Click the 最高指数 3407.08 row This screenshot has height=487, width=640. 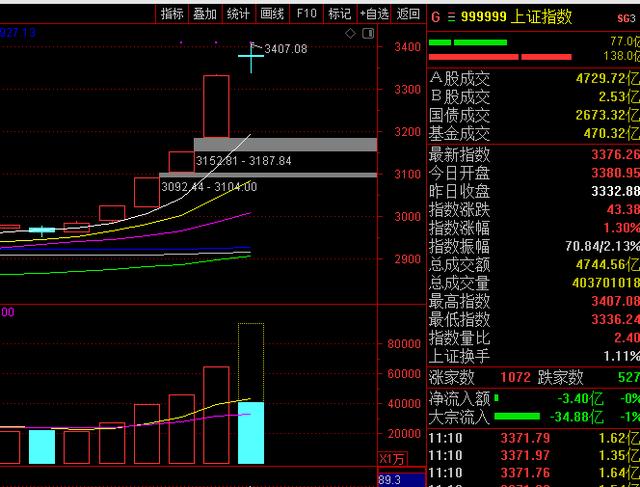[534, 301]
